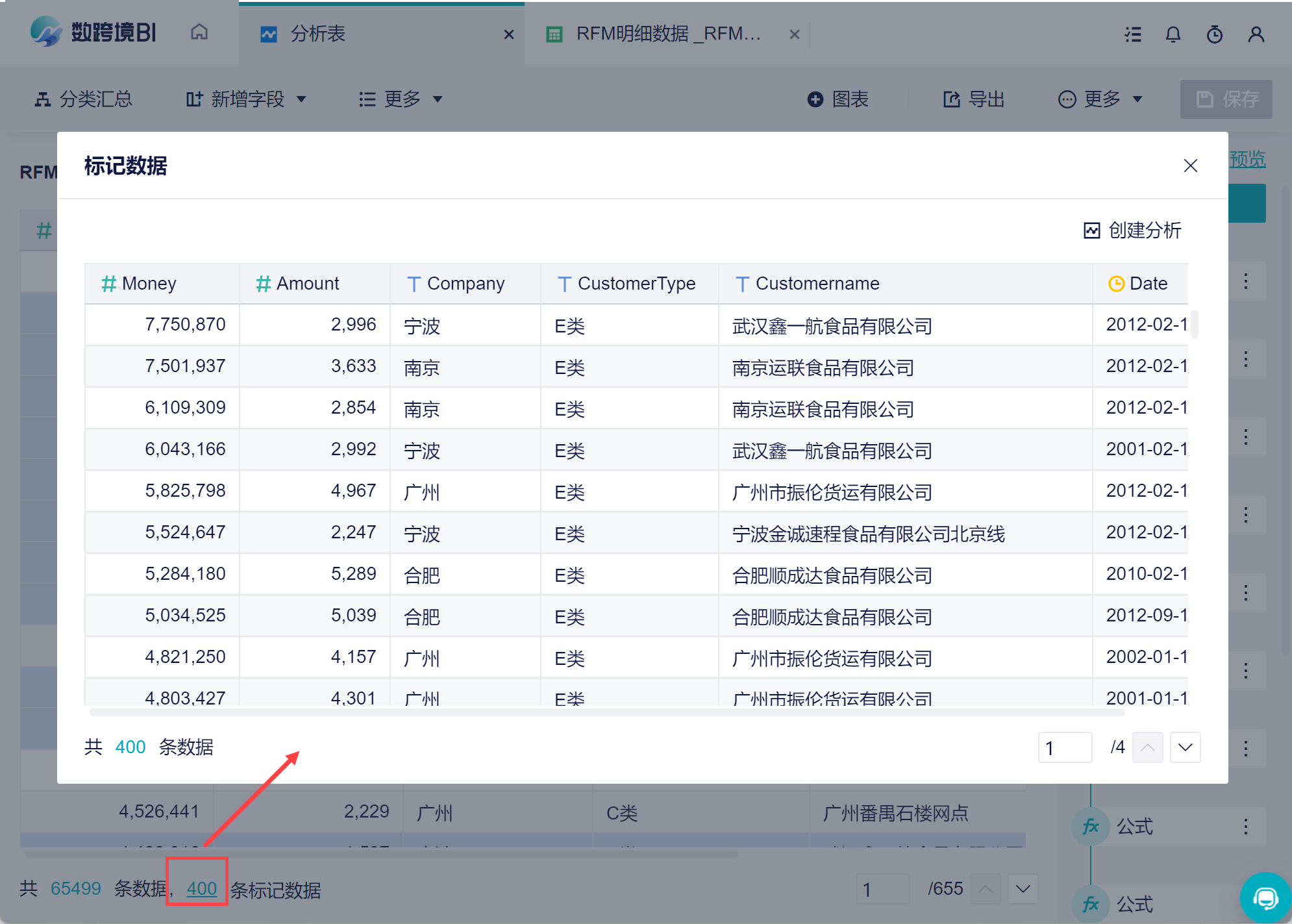This screenshot has width=1292, height=924.
Task: Click 导出 export button
Action: [x=974, y=99]
